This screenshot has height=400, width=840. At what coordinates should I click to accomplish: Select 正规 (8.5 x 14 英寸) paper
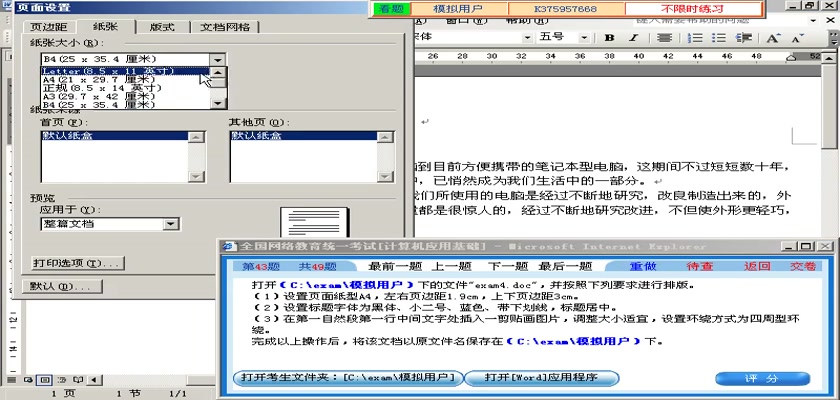[x=125, y=88]
